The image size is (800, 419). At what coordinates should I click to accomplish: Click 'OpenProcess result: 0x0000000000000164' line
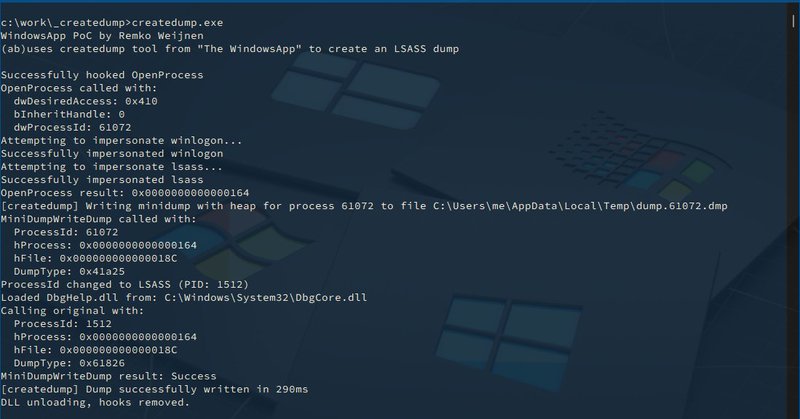125,193
